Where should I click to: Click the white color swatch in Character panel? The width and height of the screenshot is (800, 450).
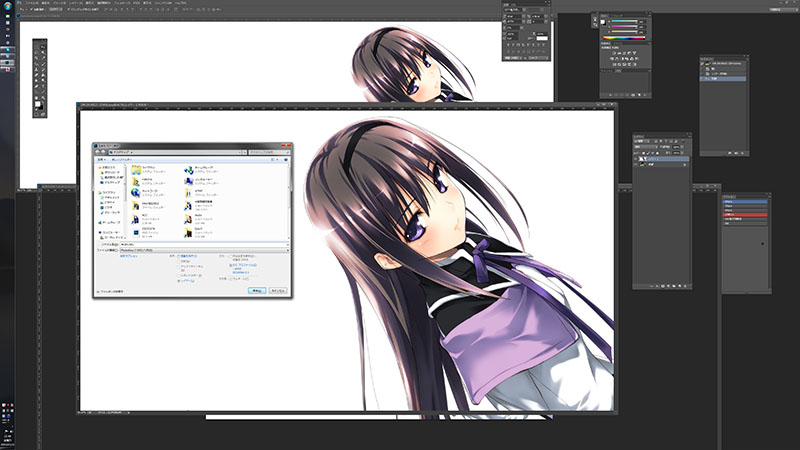click(542, 38)
